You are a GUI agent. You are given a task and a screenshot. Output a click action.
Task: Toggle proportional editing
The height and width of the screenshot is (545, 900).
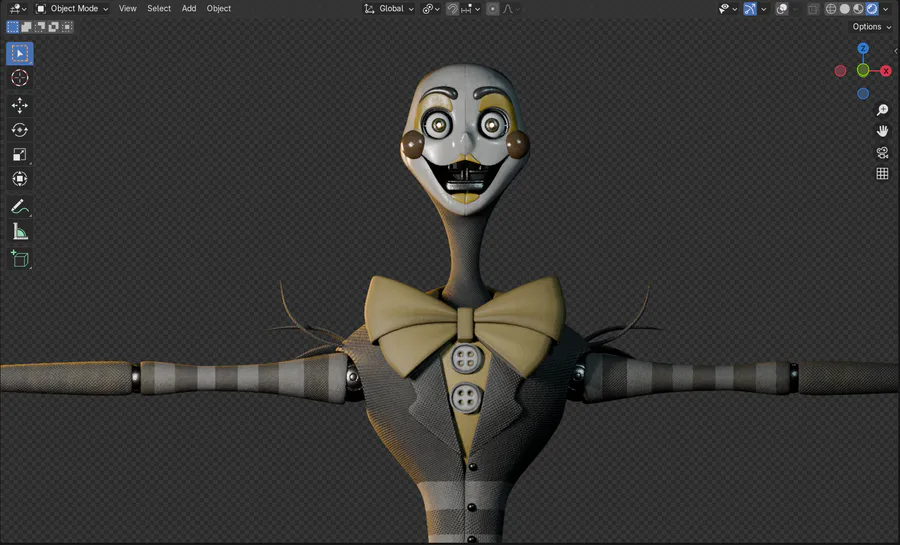[492, 9]
